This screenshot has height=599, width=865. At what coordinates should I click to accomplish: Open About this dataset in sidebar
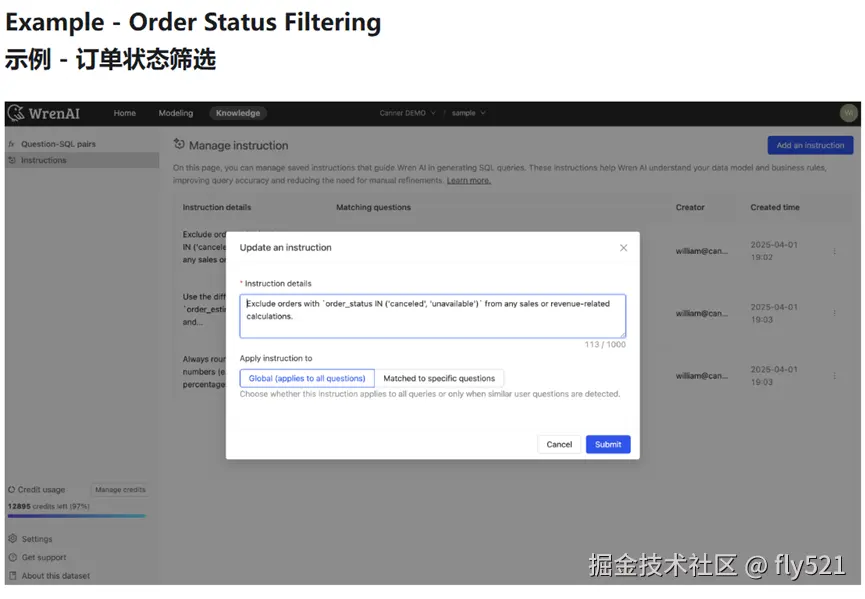(x=55, y=575)
